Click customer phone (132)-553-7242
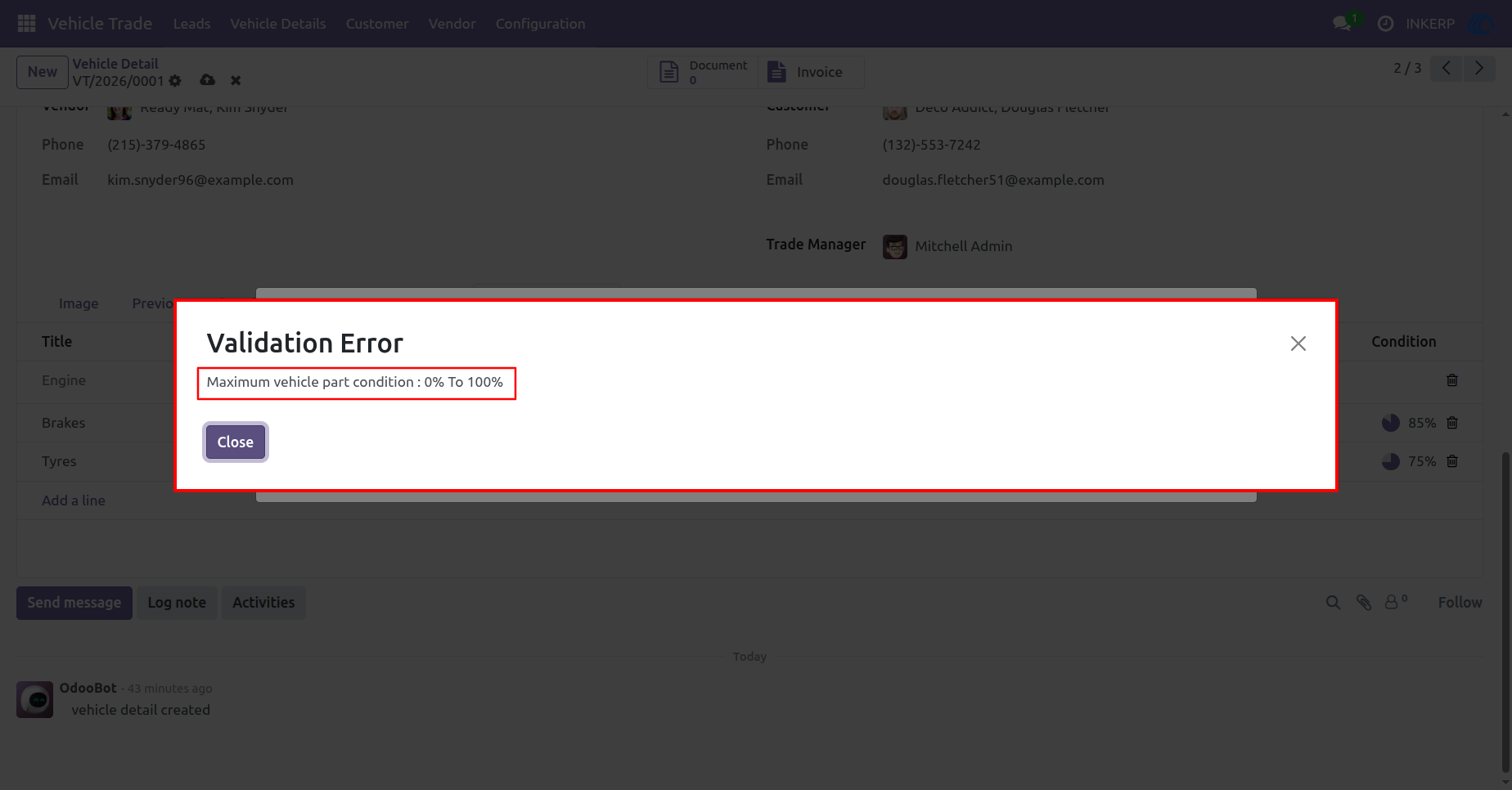The height and width of the screenshot is (790, 1512). pos(931,145)
